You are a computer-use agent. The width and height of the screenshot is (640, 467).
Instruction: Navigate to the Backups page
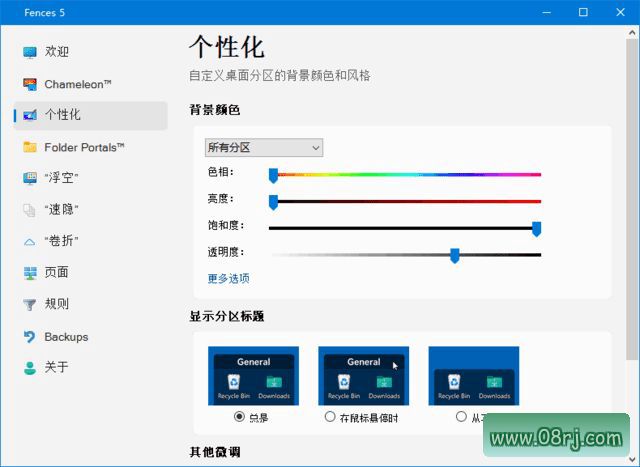coord(91,337)
